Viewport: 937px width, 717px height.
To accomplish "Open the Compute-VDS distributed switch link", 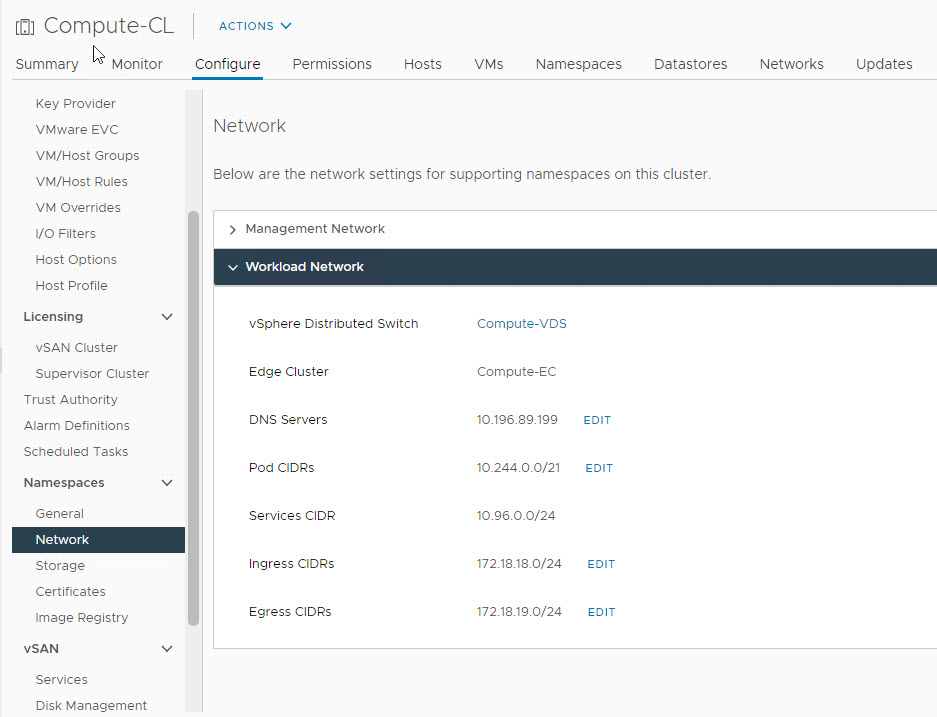I will tap(521, 324).
